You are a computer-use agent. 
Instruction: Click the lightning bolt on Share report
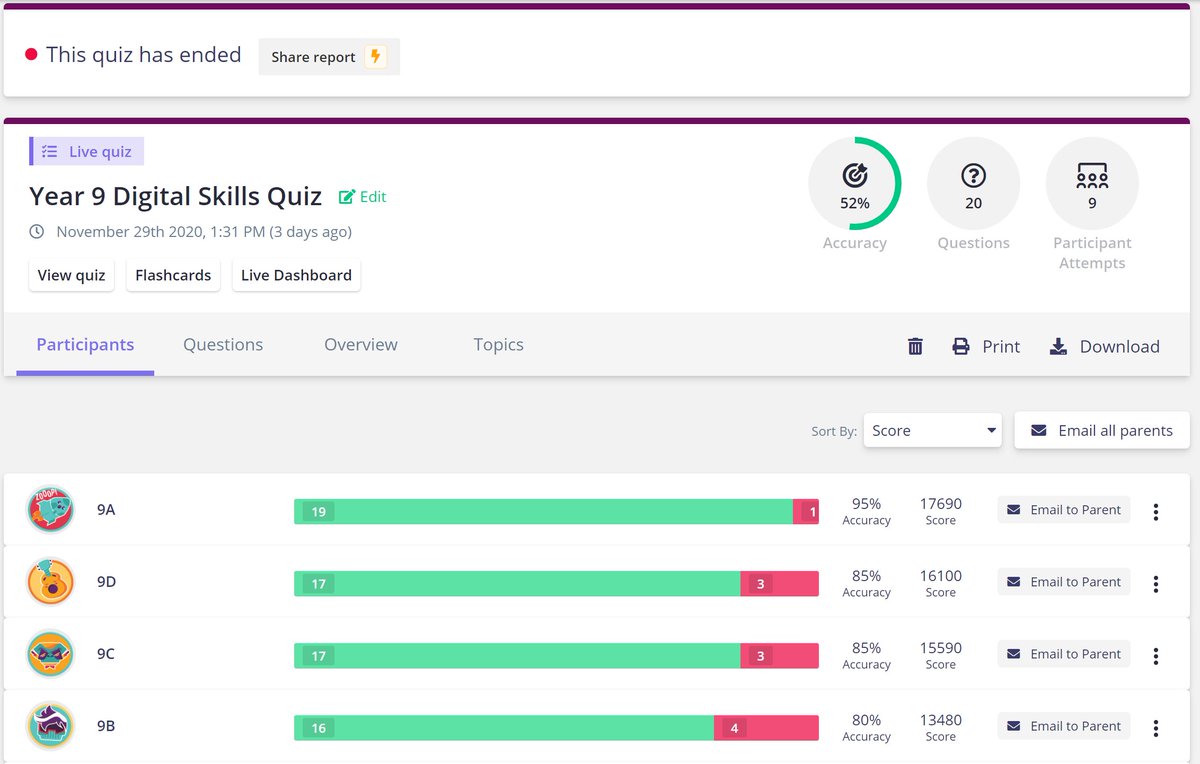tap(376, 57)
